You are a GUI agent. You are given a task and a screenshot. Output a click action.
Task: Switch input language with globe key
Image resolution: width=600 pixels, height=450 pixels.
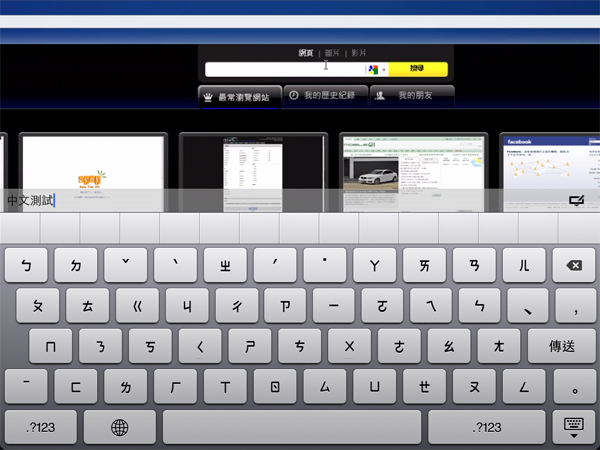(x=120, y=427)
